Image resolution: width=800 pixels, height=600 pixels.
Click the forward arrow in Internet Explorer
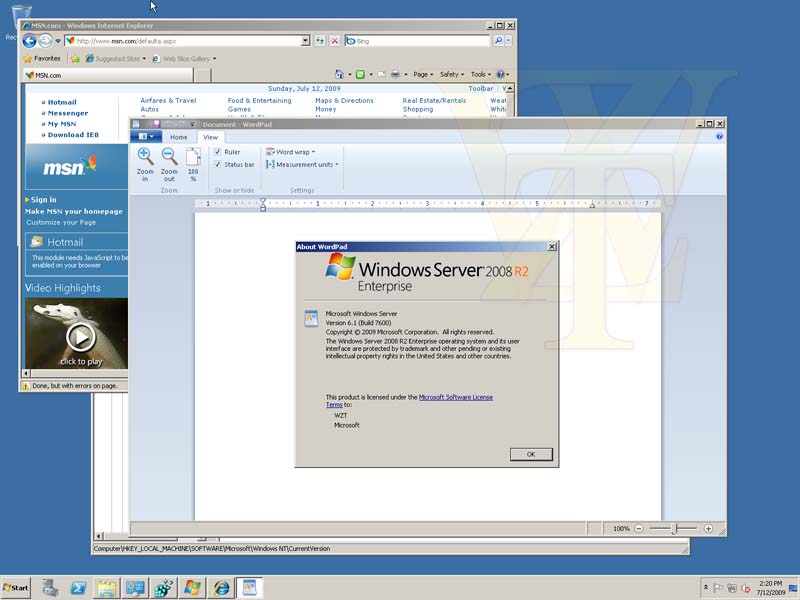coord(45,41)
